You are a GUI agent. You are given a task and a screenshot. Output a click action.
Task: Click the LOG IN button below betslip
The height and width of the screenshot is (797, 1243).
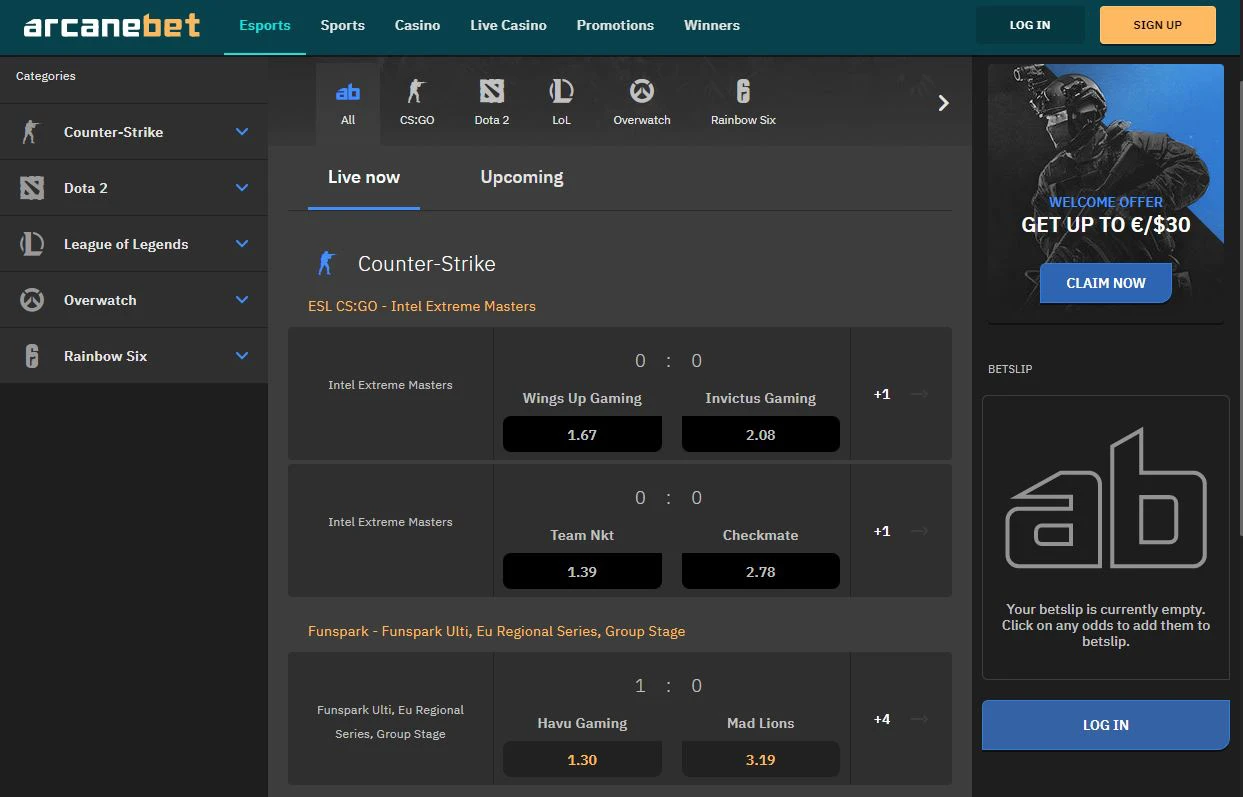coord(1106,725)
